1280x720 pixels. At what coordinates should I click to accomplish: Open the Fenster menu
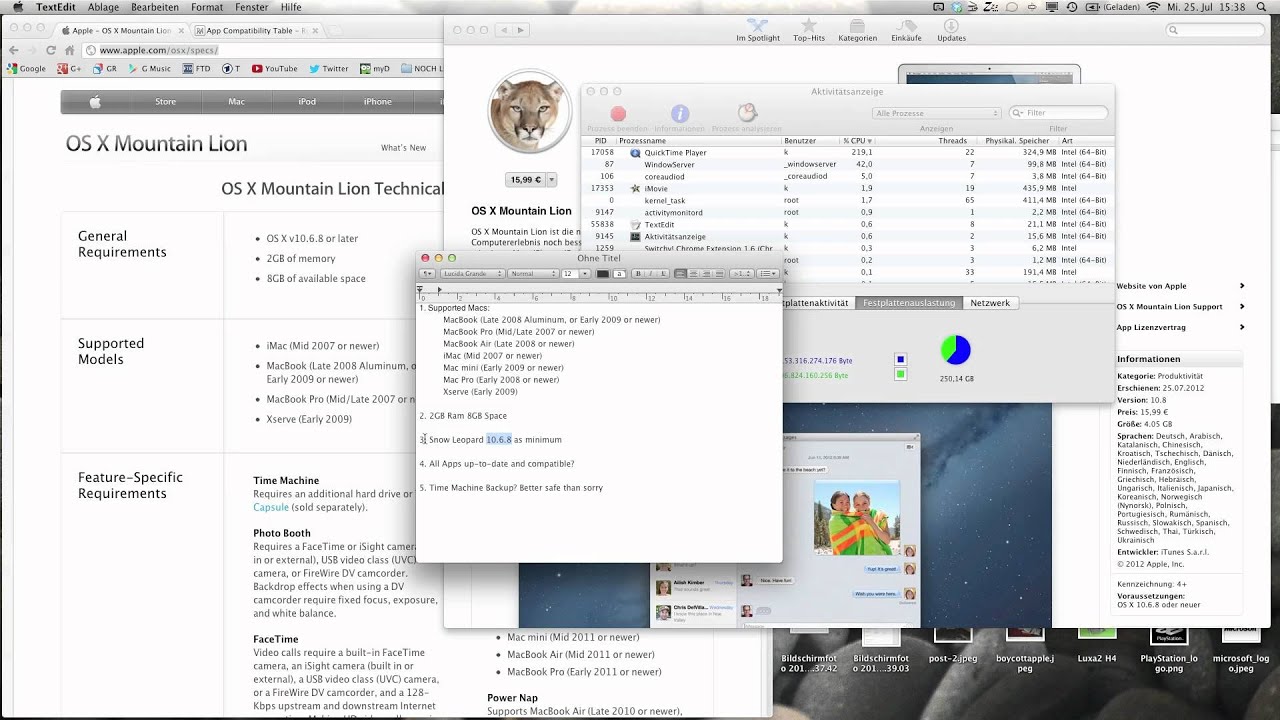(x=252, y=7)
